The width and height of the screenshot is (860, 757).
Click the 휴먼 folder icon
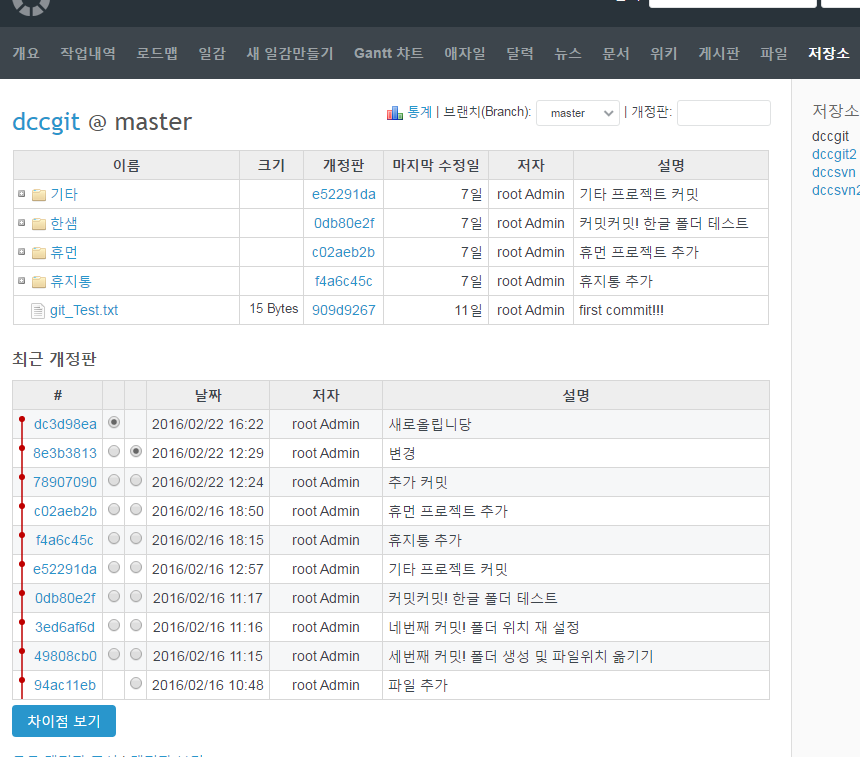[39, 253]
